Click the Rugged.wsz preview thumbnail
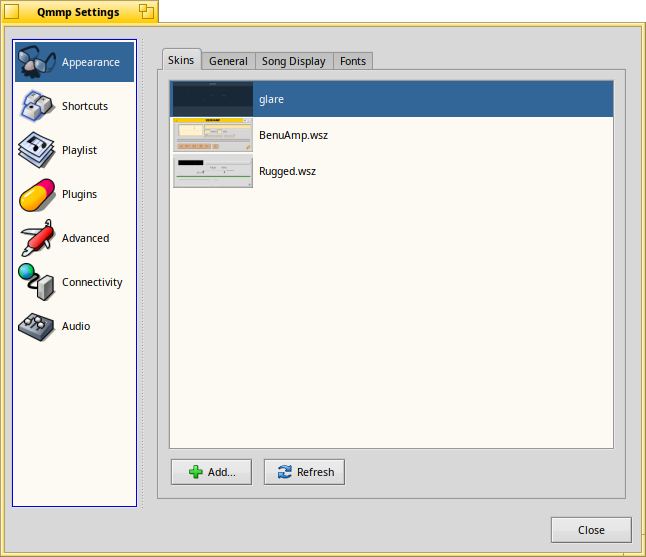This screenshot has width=646, height=557. 213,171
